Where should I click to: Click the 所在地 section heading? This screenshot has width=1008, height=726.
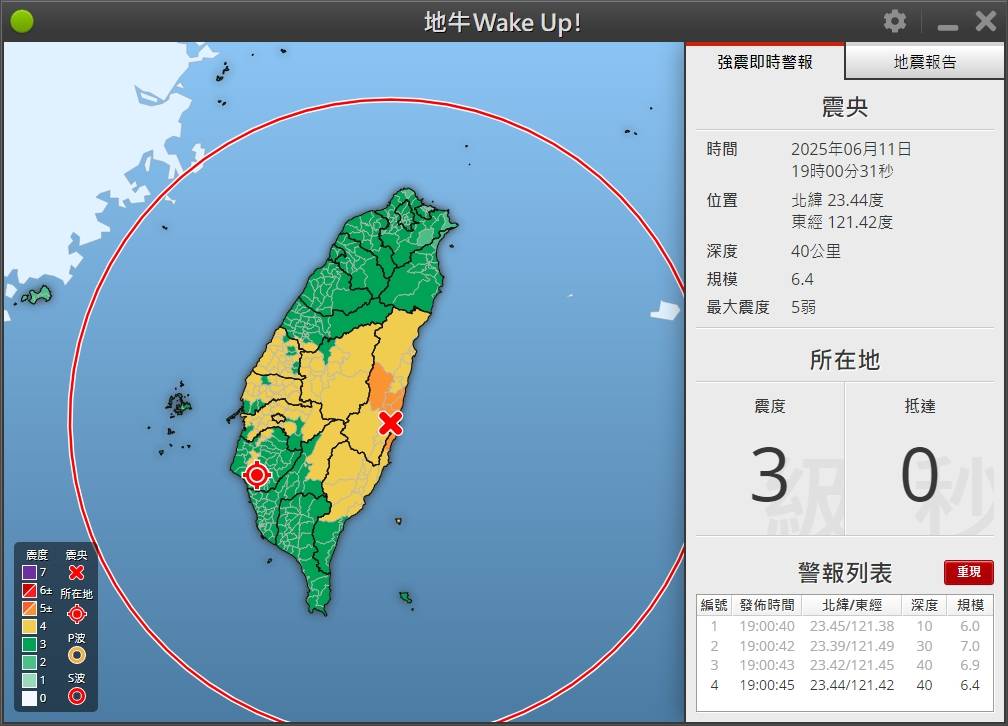pos(845,359)
